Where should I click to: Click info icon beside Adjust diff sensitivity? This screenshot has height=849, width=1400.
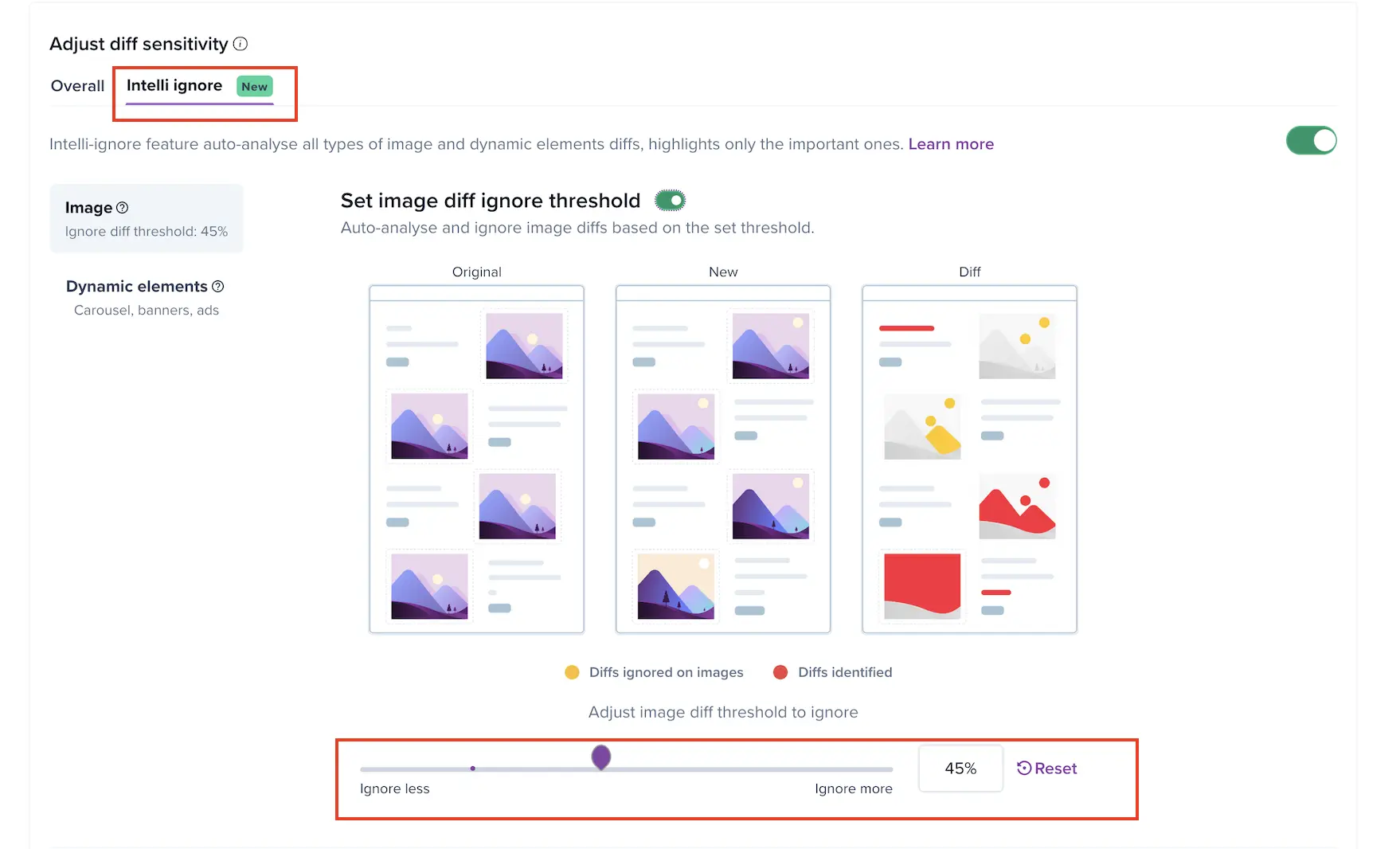(x=241, y=44)
